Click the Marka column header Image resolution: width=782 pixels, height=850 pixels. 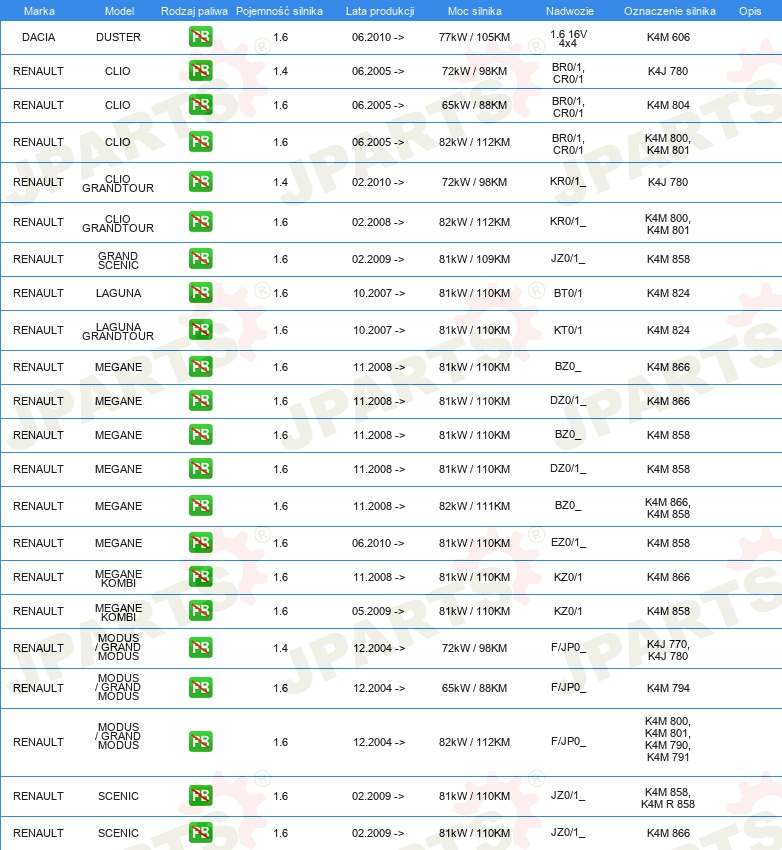tap(39, 11)
